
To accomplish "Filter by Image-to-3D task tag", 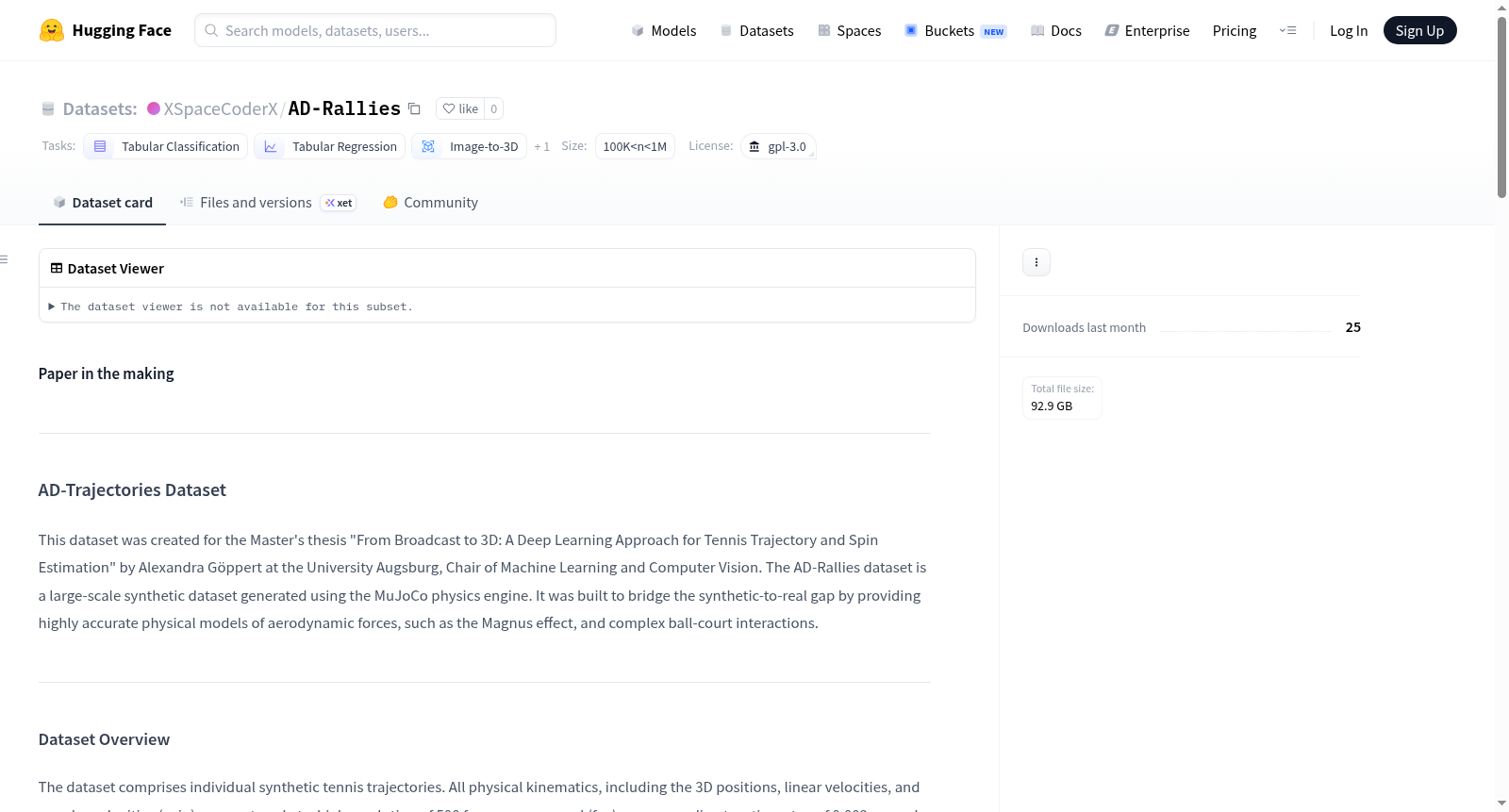I will point(469,146).
